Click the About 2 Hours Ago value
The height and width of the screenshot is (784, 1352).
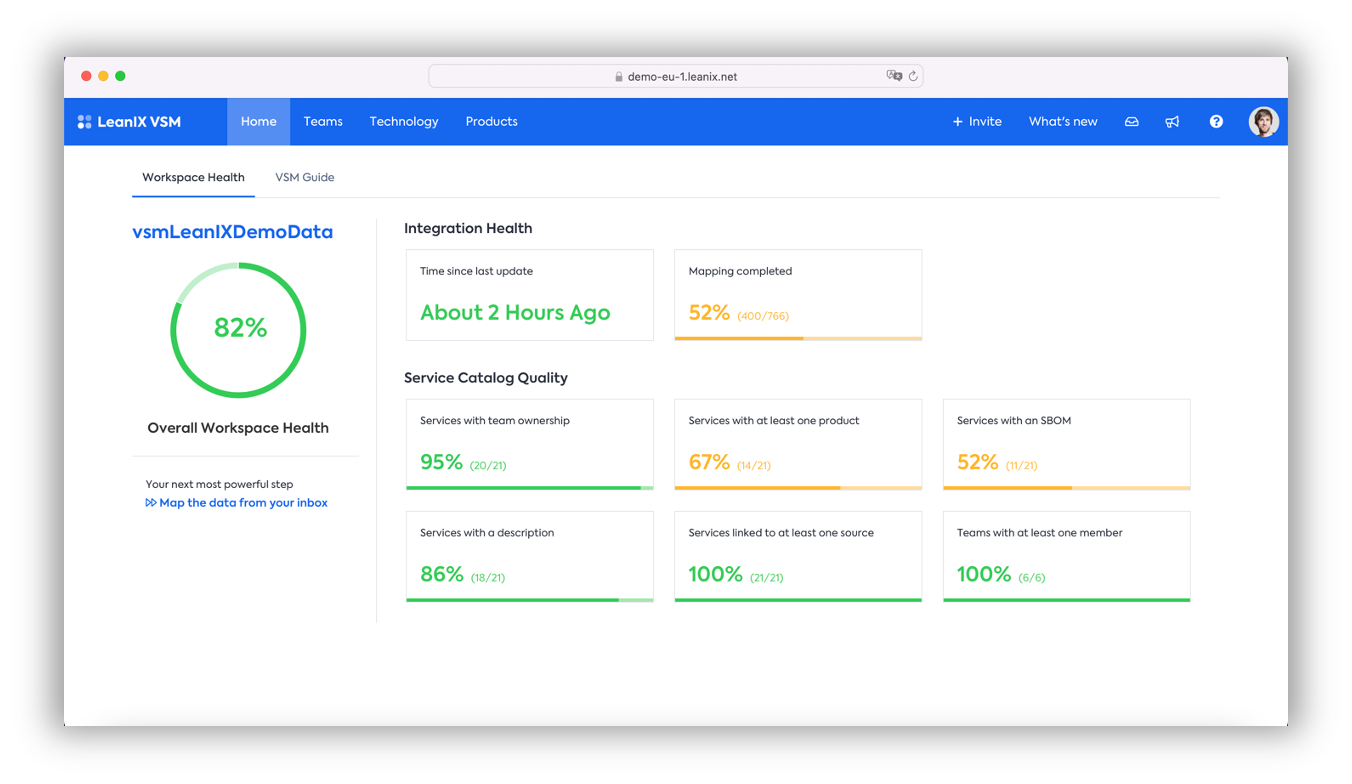pos(515,313)
